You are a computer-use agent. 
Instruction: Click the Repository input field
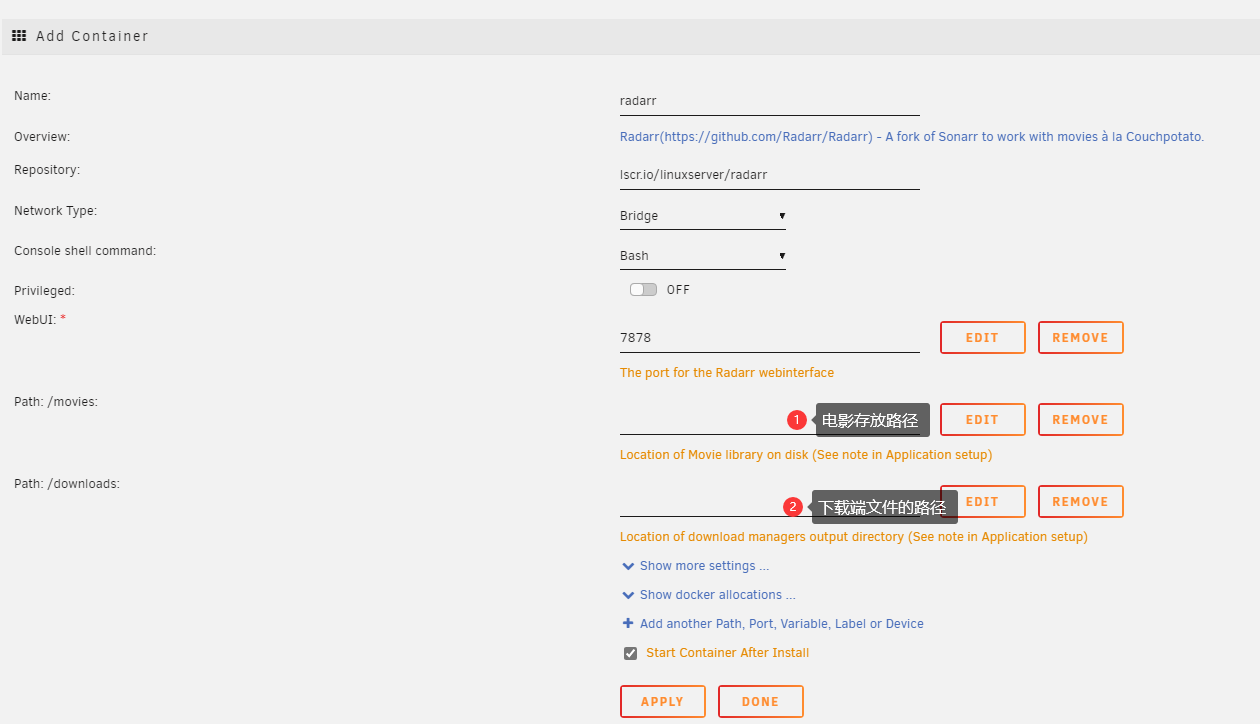click(x=768, y=175)
